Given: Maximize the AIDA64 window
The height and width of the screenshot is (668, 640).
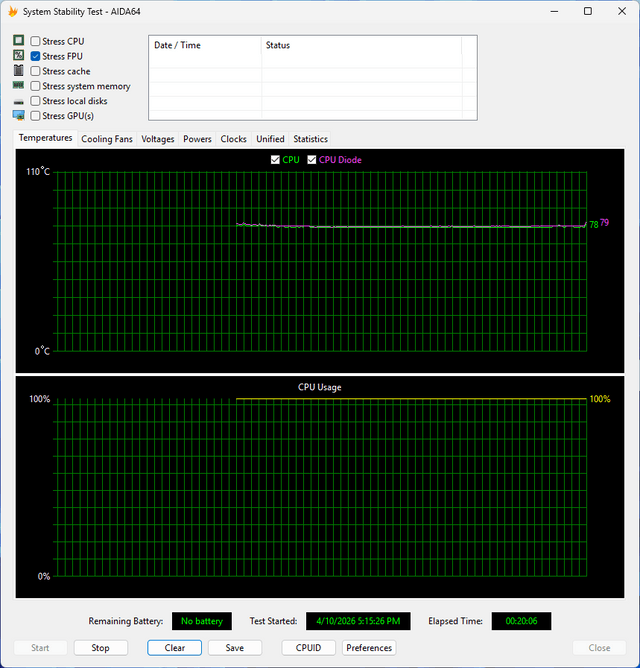Looking at the screenshot, I should point(588,12).
